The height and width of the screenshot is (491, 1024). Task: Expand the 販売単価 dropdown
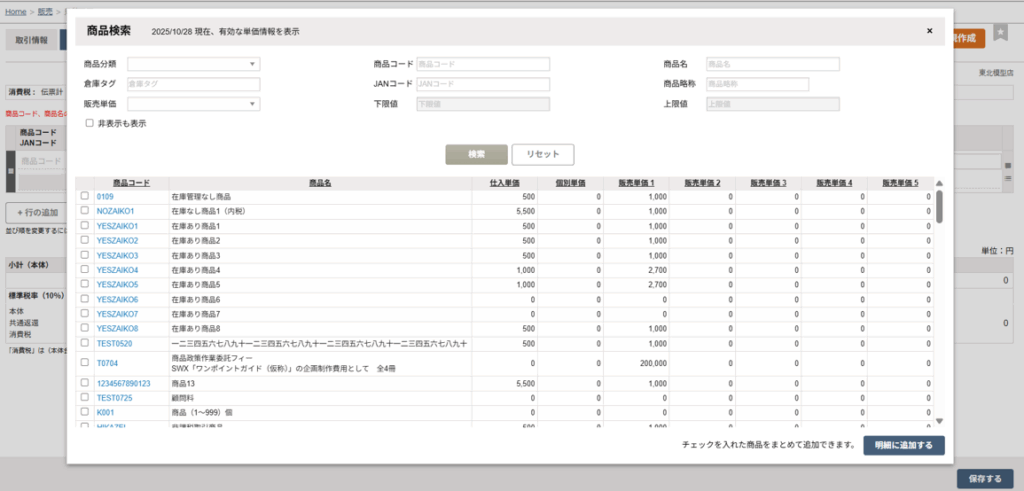point(193,104)
